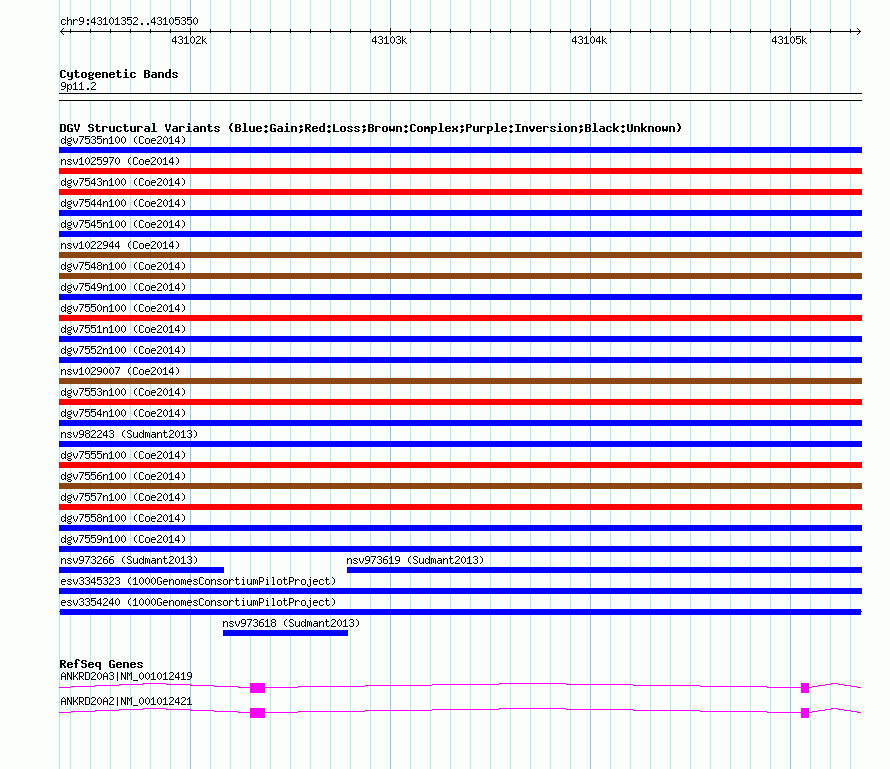Image resolution: width=890 pixels, height=769 pixels.
Task: Click the left exon box of ANKRD20A3
Action: click(x=257, y=688)
